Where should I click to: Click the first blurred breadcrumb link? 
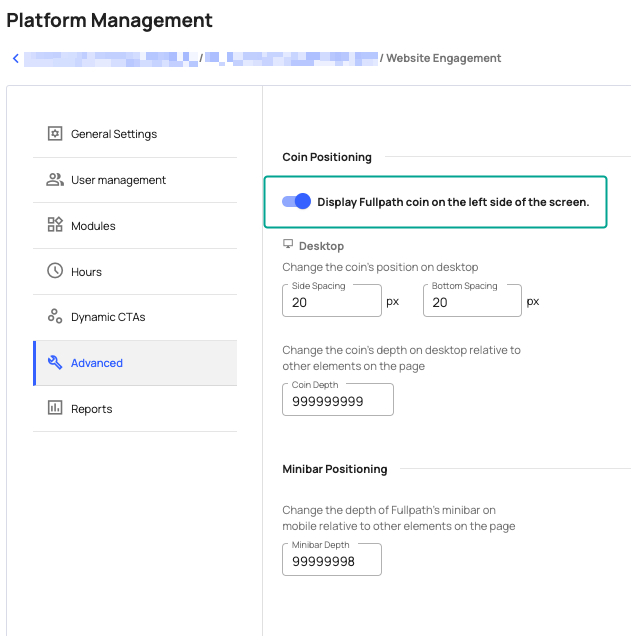click(x=110, y=58)
